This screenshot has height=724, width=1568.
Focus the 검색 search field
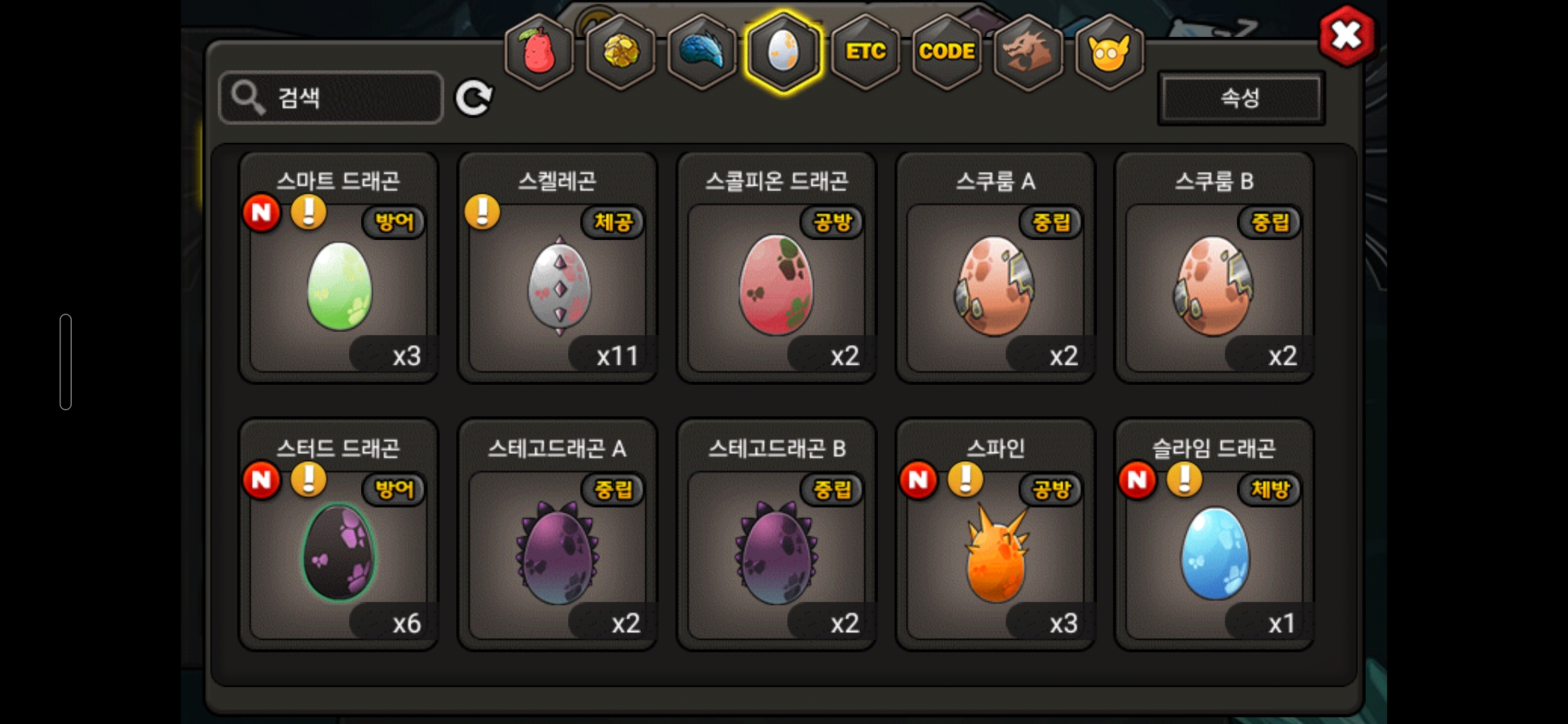click(331, 98)
